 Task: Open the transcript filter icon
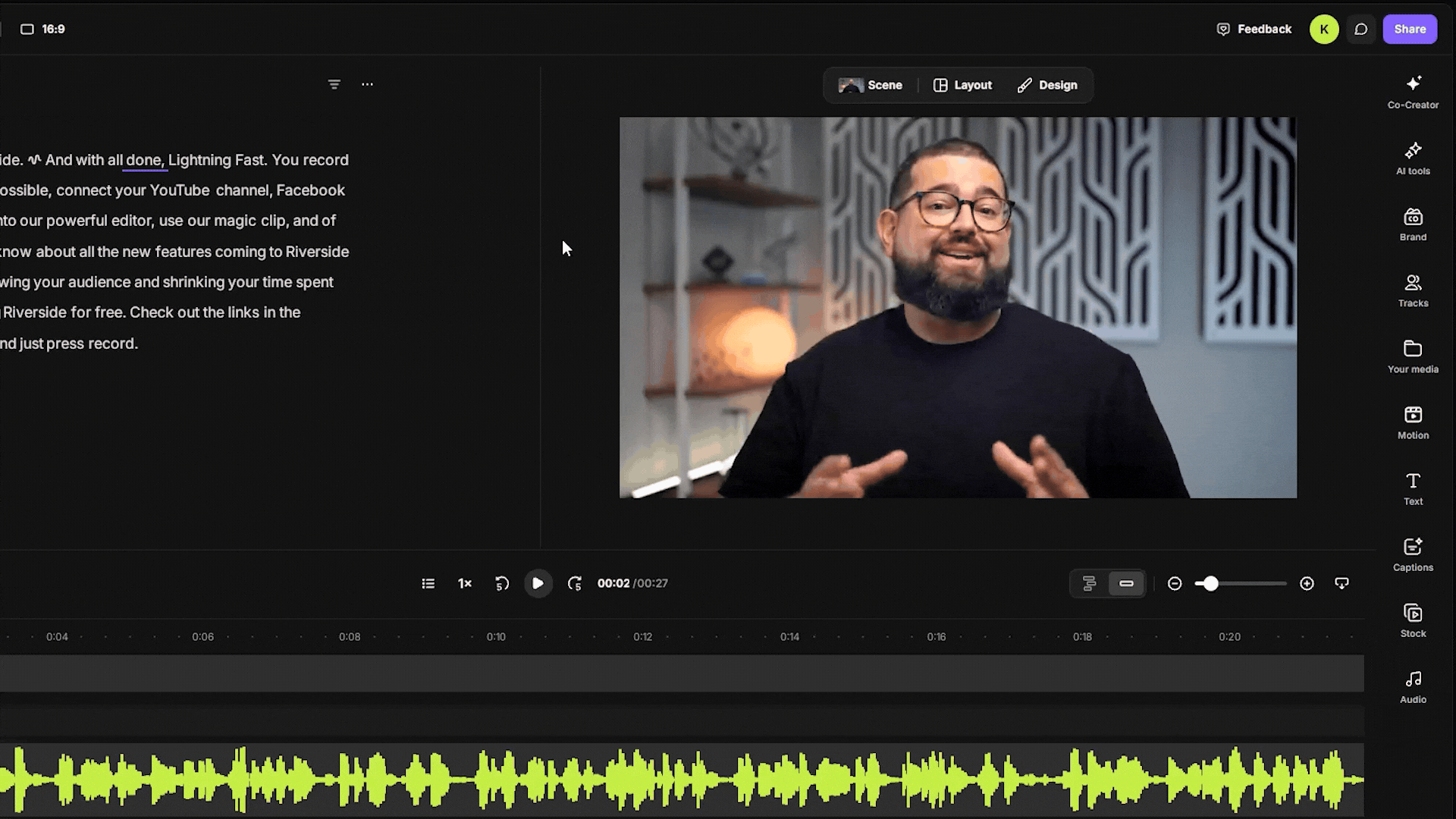[x=334, y=84]
